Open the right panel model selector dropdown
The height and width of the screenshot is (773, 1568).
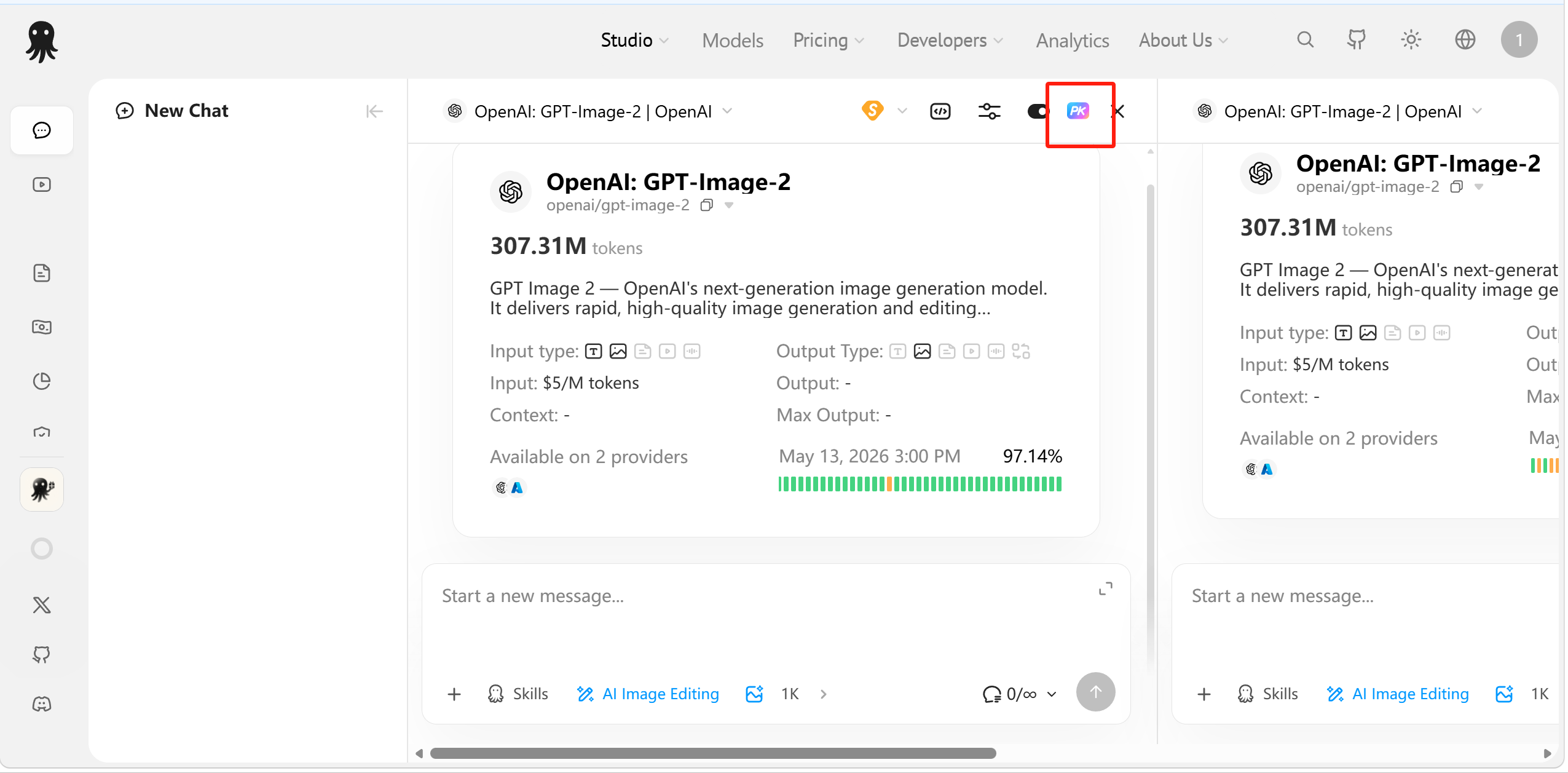click(x=1338, y=111)
